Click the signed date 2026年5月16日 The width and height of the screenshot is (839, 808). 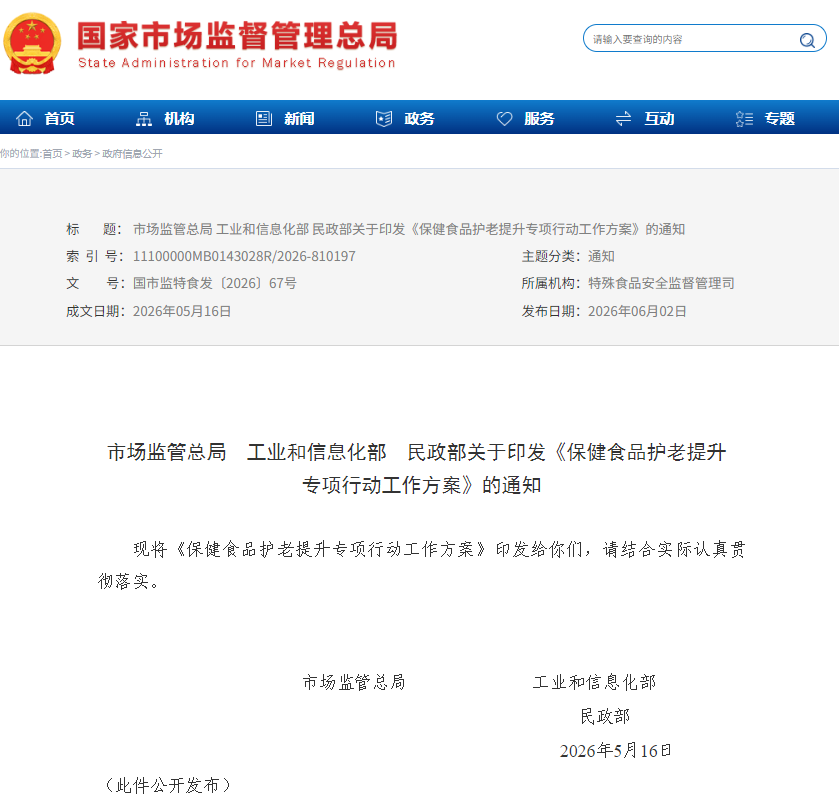[x=615, y=751]
